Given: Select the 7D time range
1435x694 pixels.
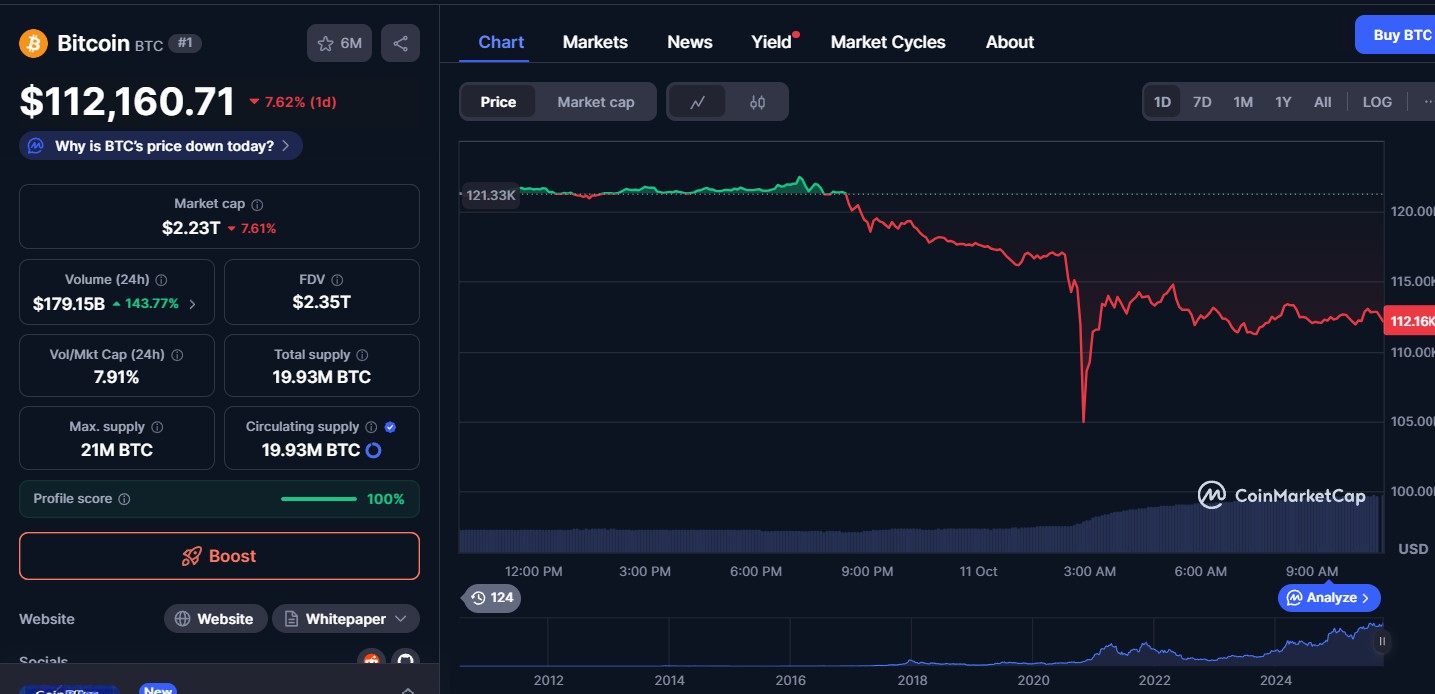Looking at the screenshot, I should [1202, 102].
